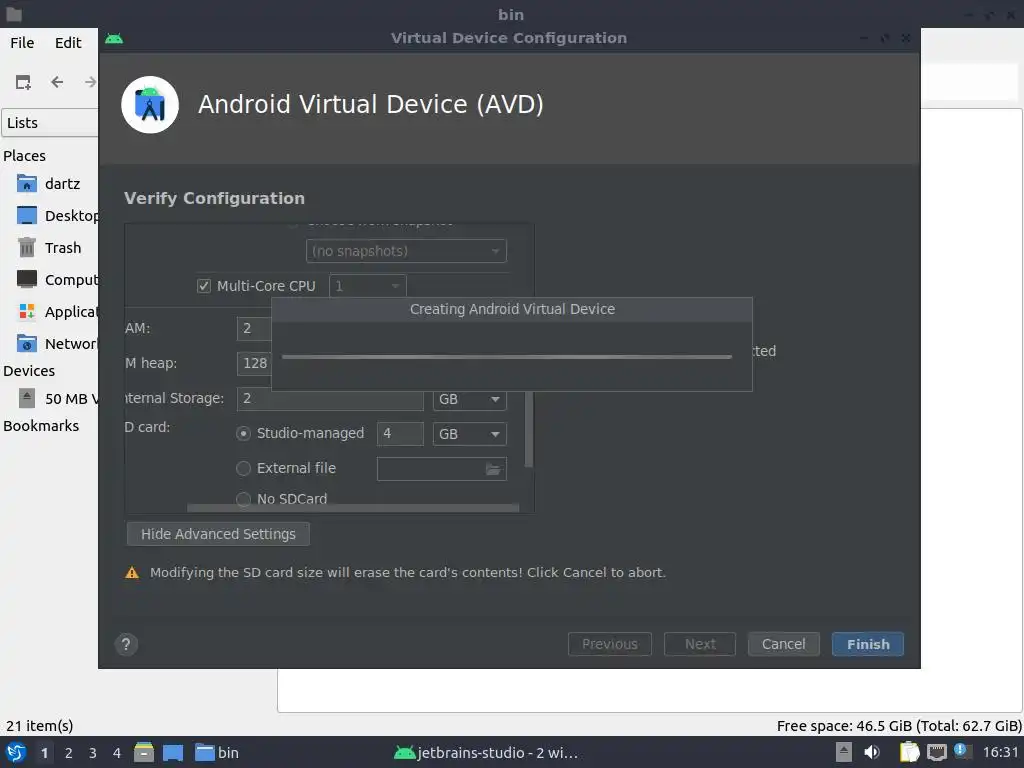Click the removable media eject tray icon
The height and width of the screenshot is (768, 1024).
coord(844,752)
